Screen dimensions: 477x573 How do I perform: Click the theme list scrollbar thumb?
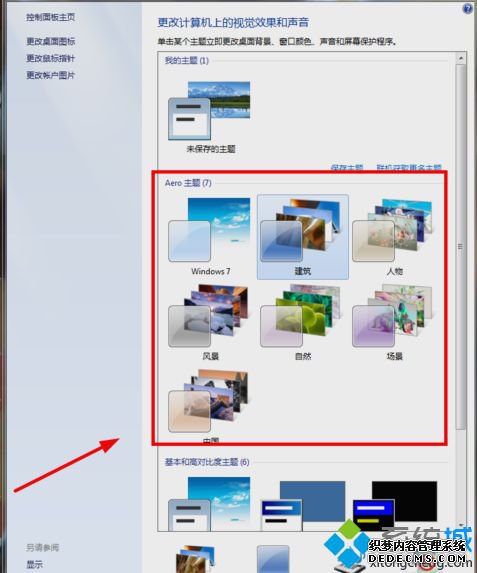point(461,247)
